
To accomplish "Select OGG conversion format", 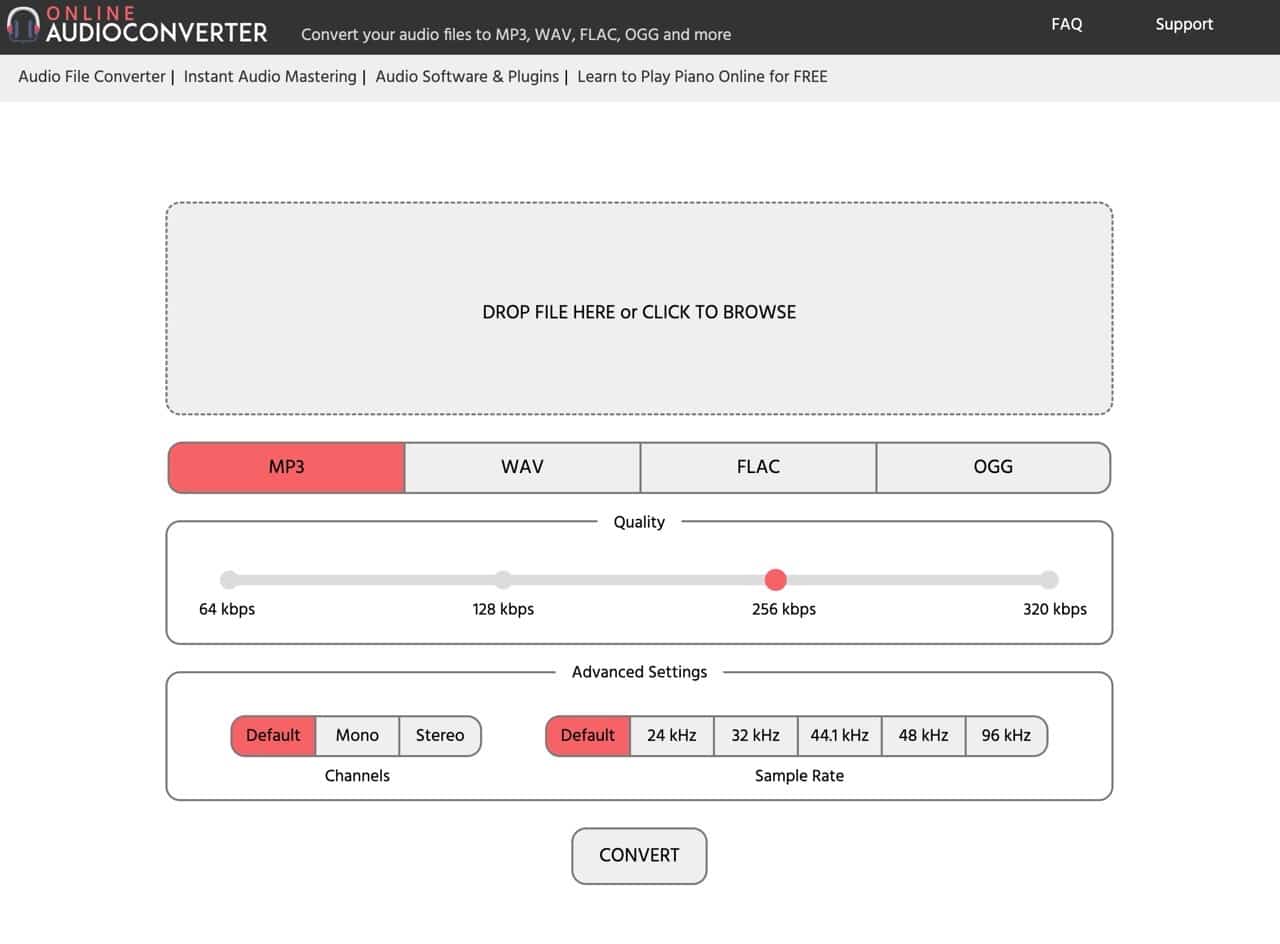I will click(x=993, y=467).
